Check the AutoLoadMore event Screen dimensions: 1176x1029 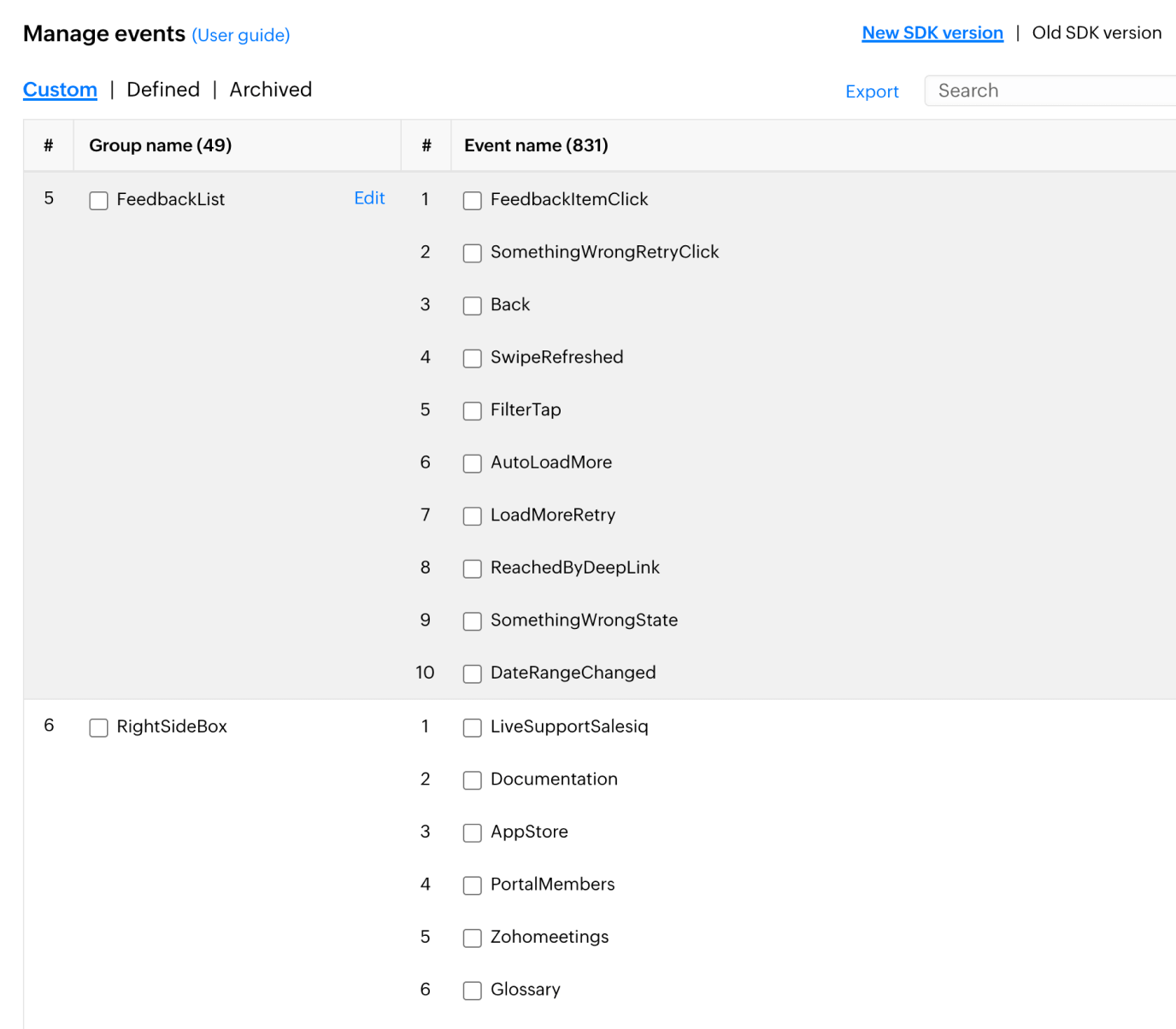coord(473,463)
